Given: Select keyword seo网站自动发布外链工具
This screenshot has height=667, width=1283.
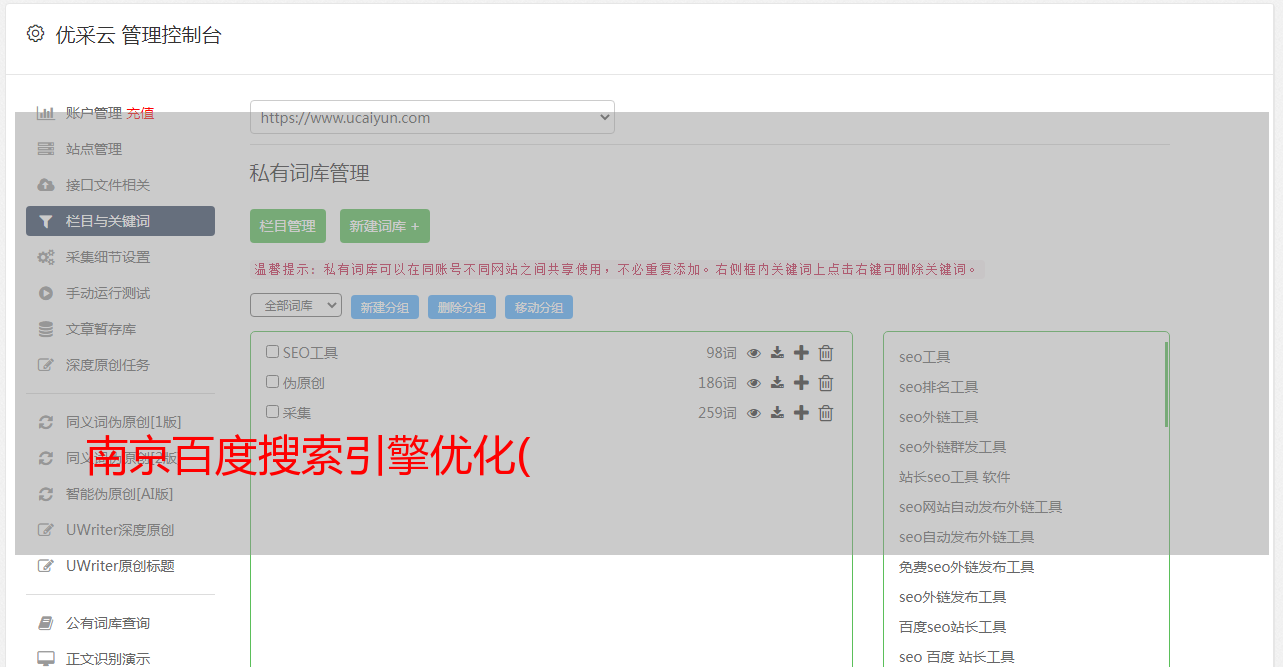Looking at the screenshot, I should pos(980,507).
